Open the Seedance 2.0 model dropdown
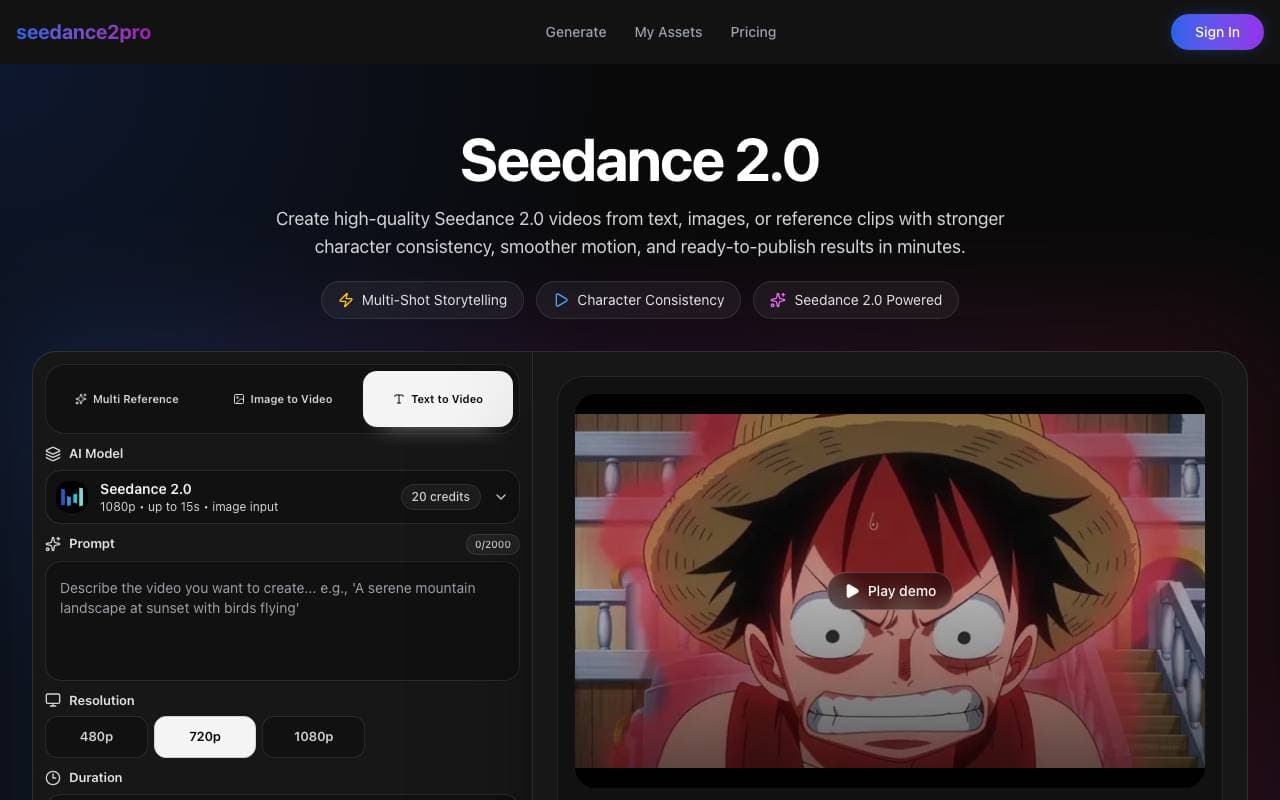The image size is (1280, 800). tap(282, 497)
